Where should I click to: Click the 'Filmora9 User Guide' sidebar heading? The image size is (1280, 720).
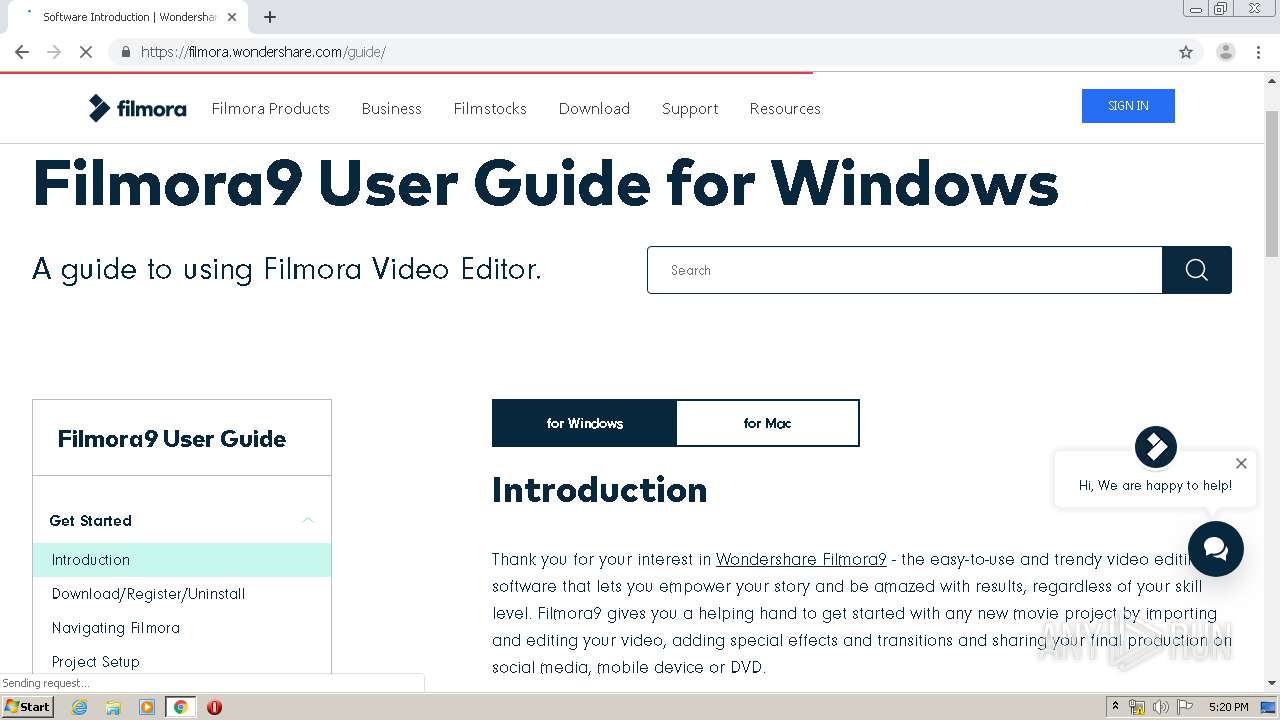coord(172,439)
